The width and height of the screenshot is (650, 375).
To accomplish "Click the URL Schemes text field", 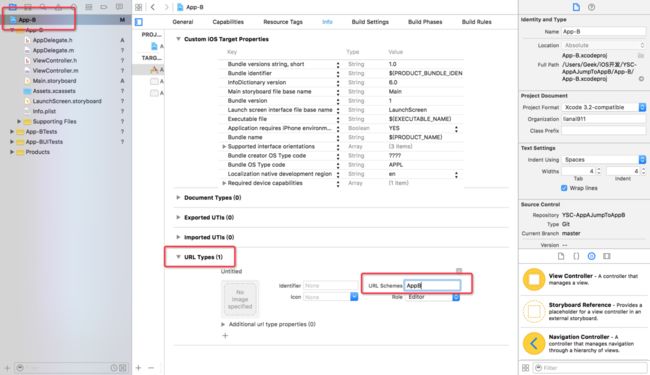I will pos(432,285).
